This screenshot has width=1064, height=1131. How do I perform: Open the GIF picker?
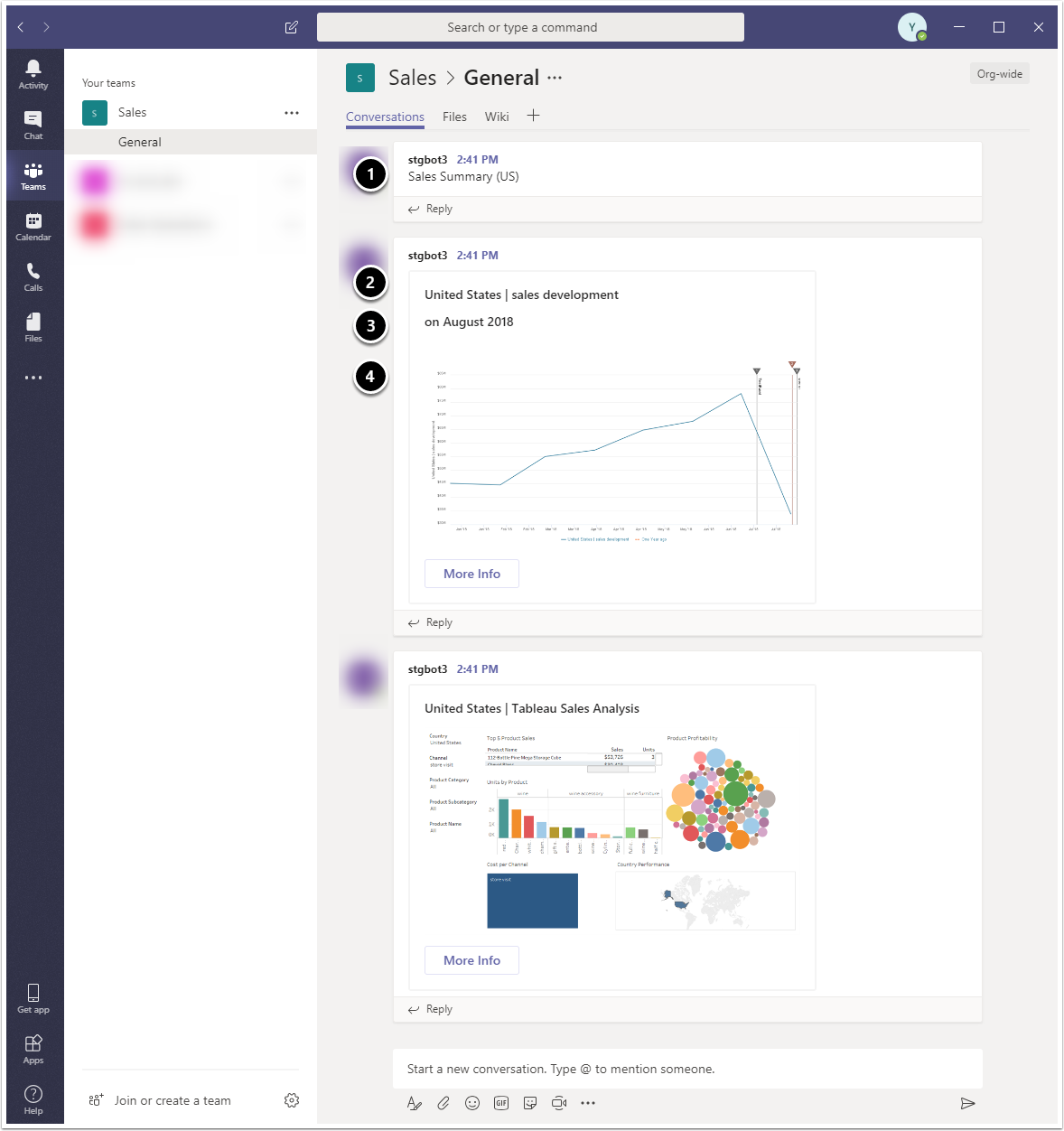pos(500,1103)
